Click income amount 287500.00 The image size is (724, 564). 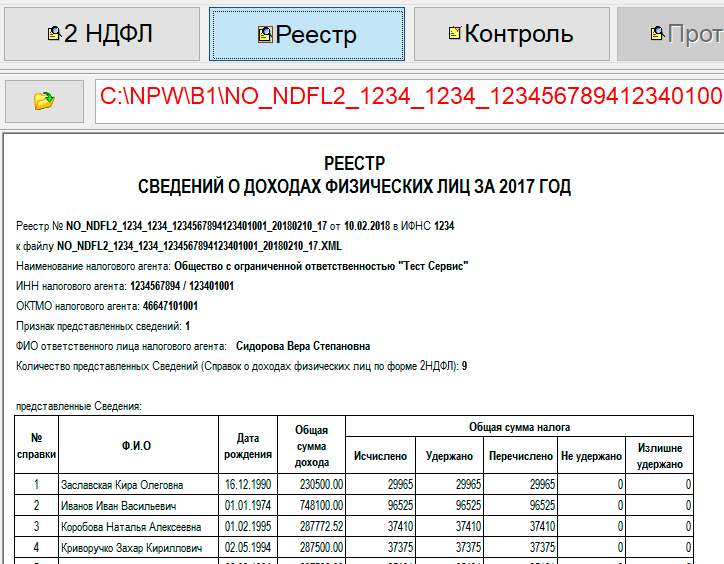[321, 547]
